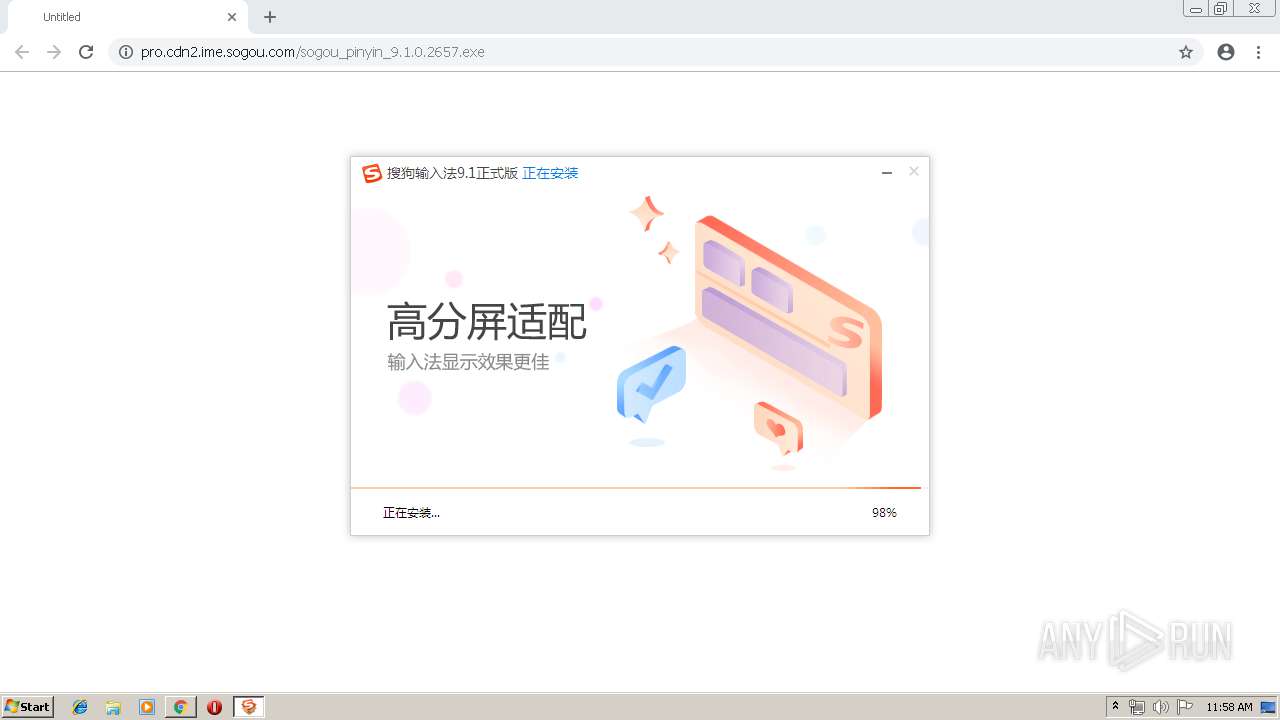Click the 输入法显示效果更佳 subtitle
Screen dimensions: 1280x720
468,362
